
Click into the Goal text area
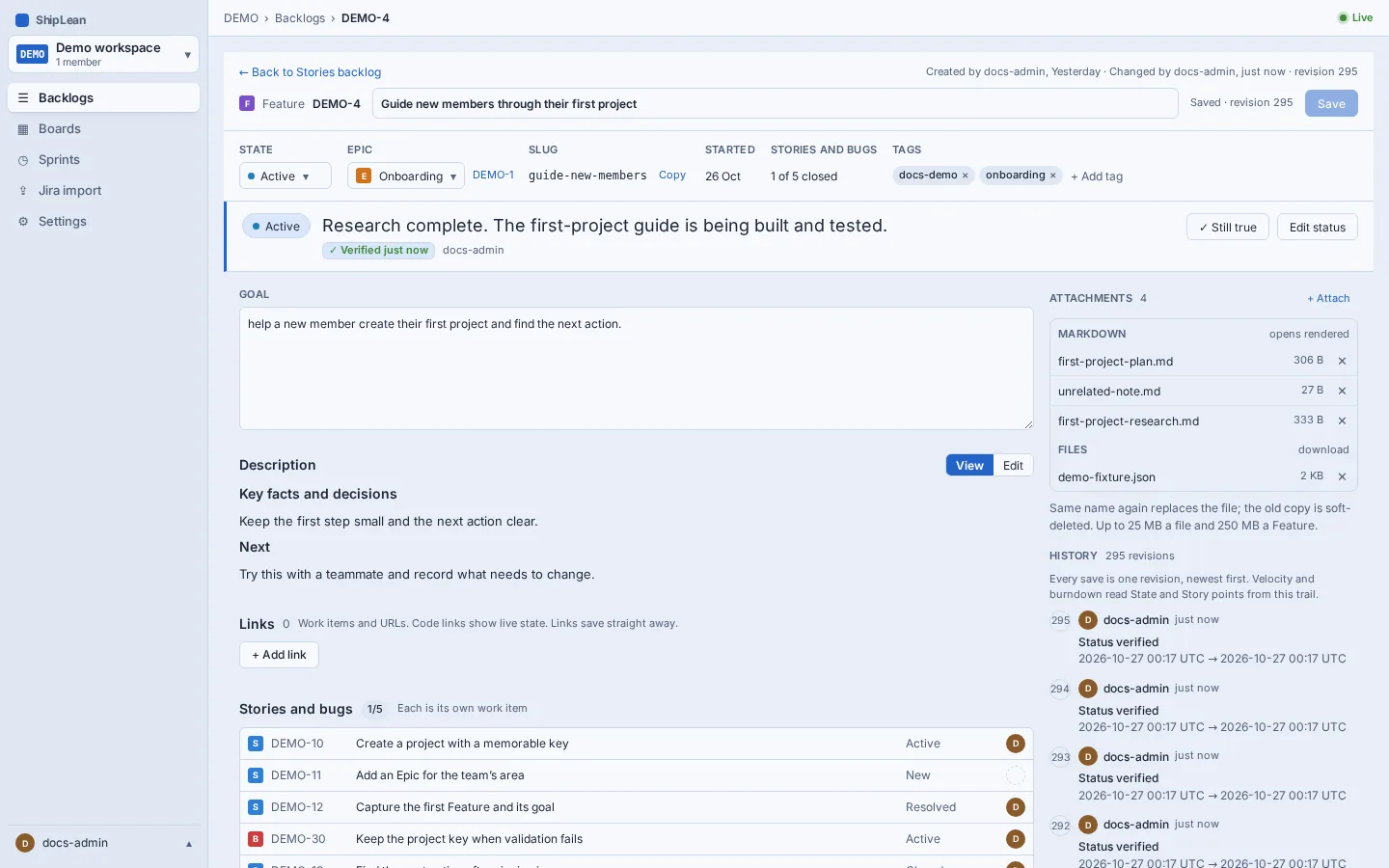coord(637,368)
